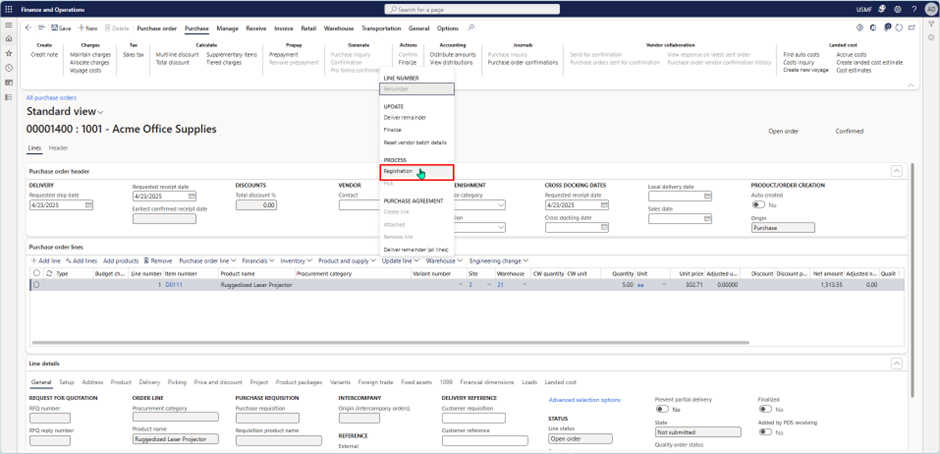Open the Header tab
940x454 pixels.
coord(58,148)
